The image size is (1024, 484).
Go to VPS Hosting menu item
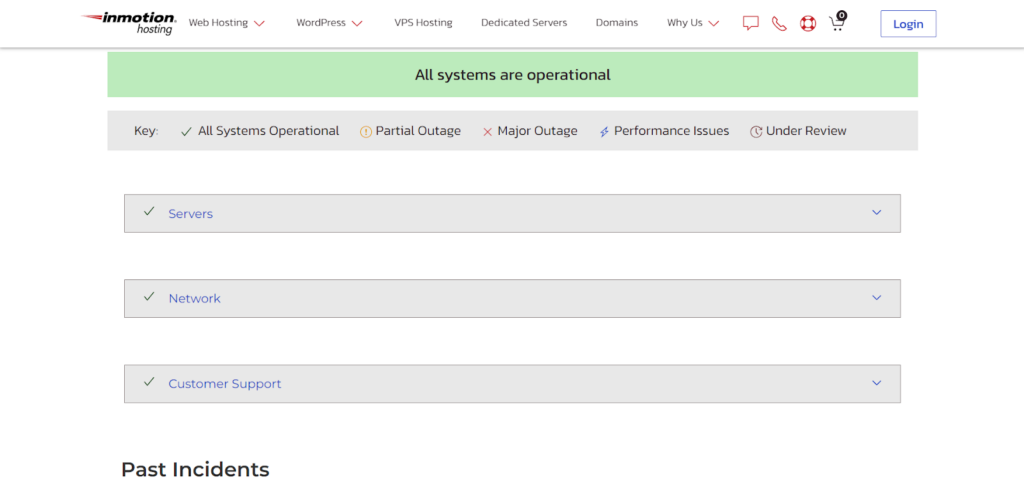pyautogui.click(x=422, y=23)
